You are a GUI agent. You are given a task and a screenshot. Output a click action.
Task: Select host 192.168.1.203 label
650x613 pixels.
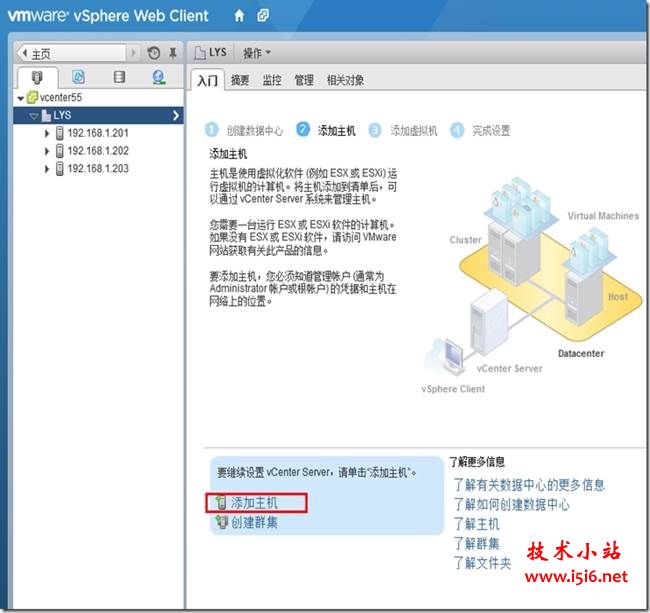coord(98,169)
